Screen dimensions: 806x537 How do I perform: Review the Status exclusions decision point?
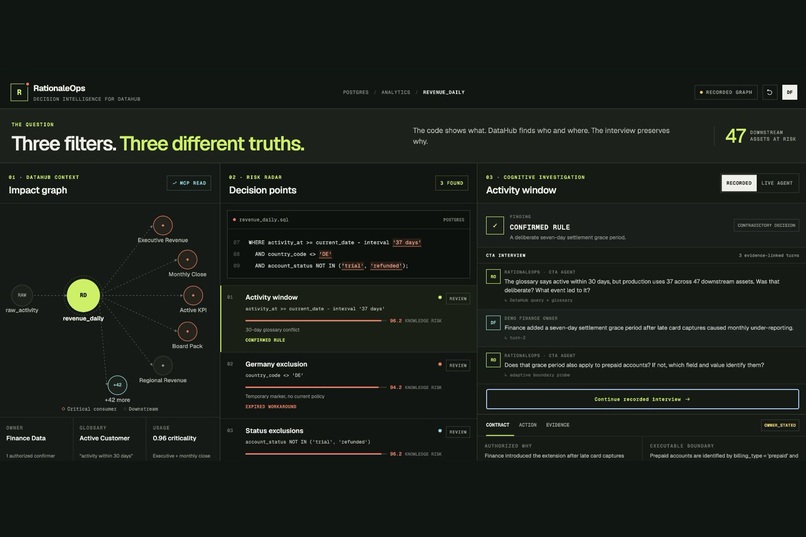(x=457, y=432)
